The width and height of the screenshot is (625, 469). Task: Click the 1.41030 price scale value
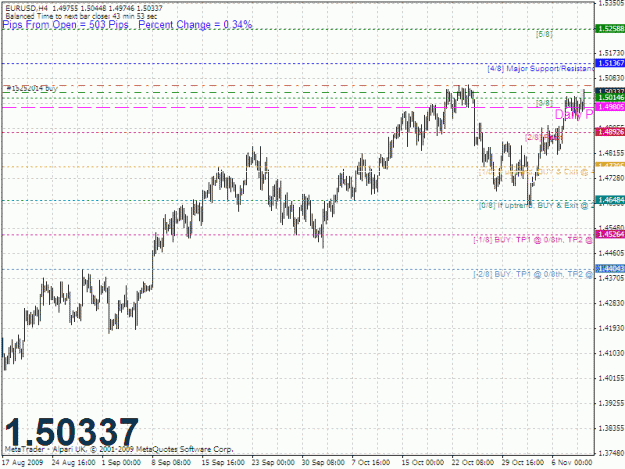coord(611,353)
